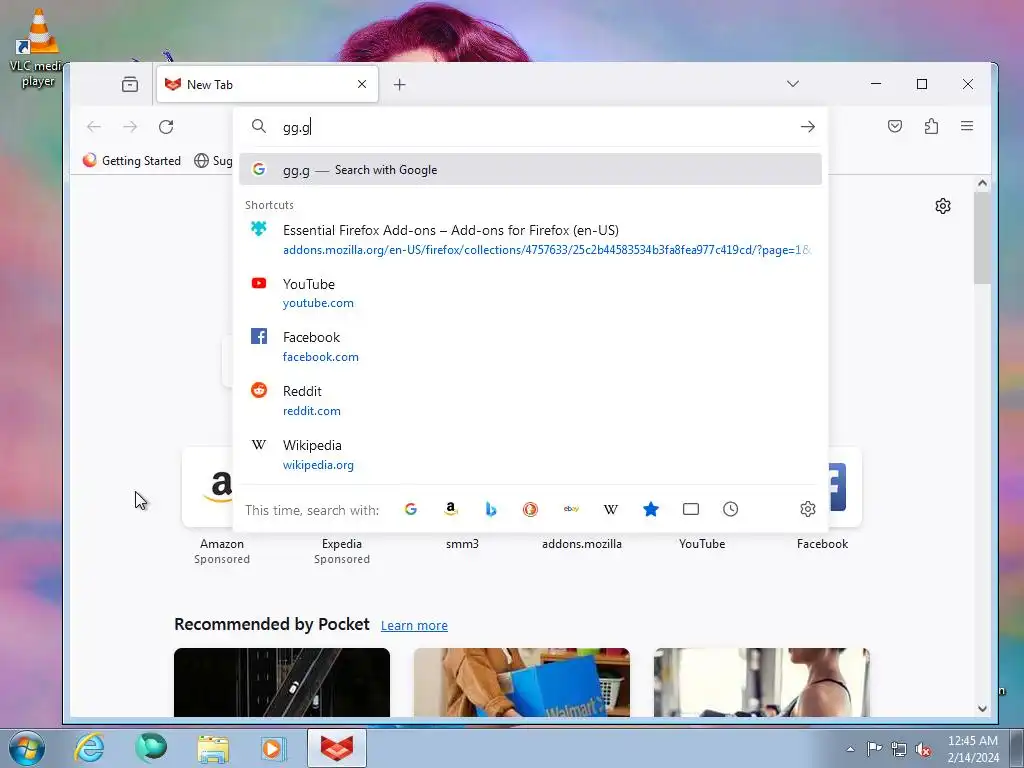Viewport: 1024px width, 768px height.
Task: Search with Google one-off engine icon
Action: (x=411, y=509)
